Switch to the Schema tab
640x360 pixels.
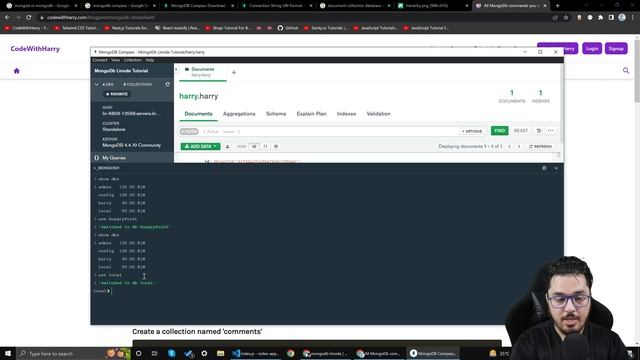[x=276, y=114]
